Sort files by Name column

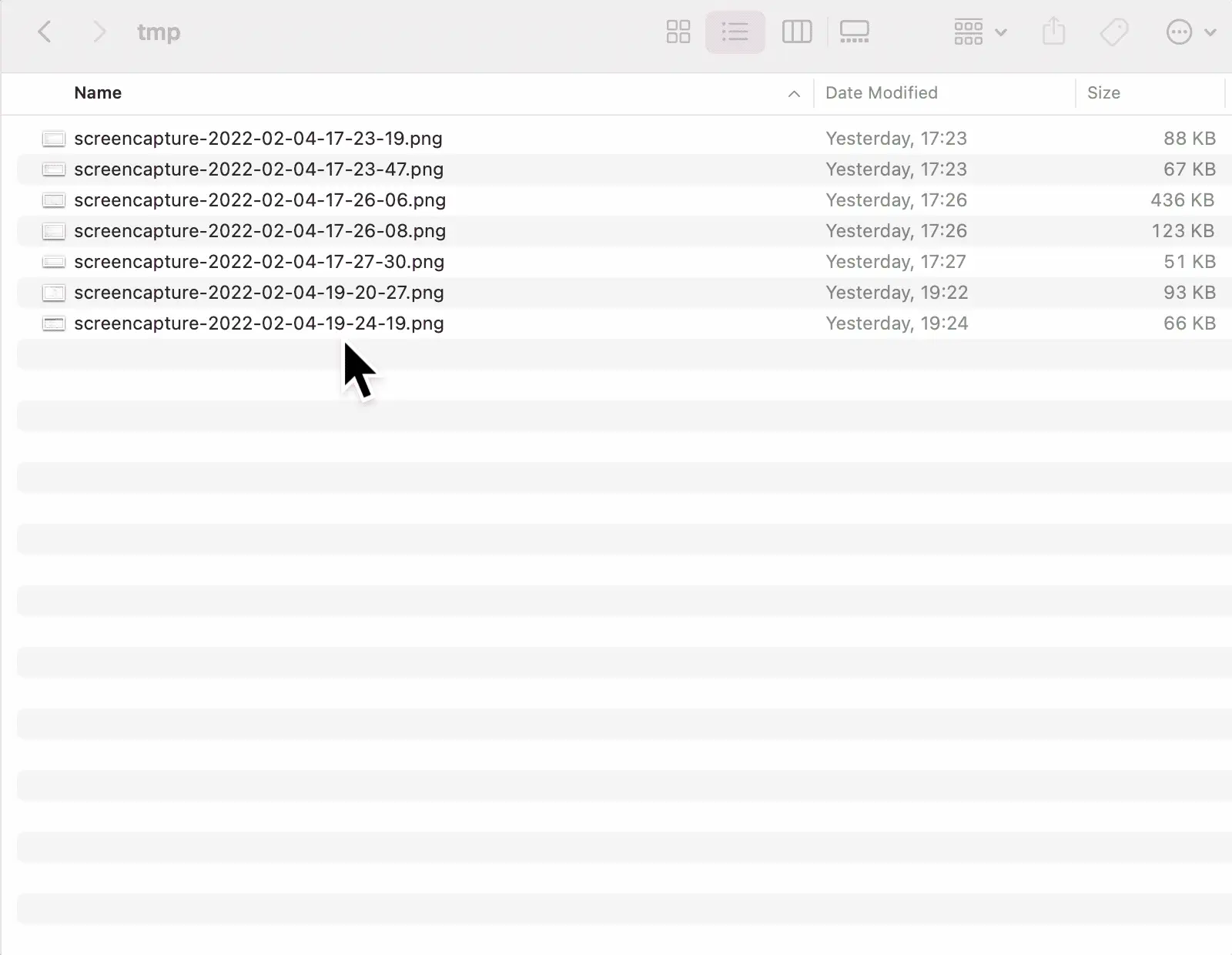click(x=98, y=93)
